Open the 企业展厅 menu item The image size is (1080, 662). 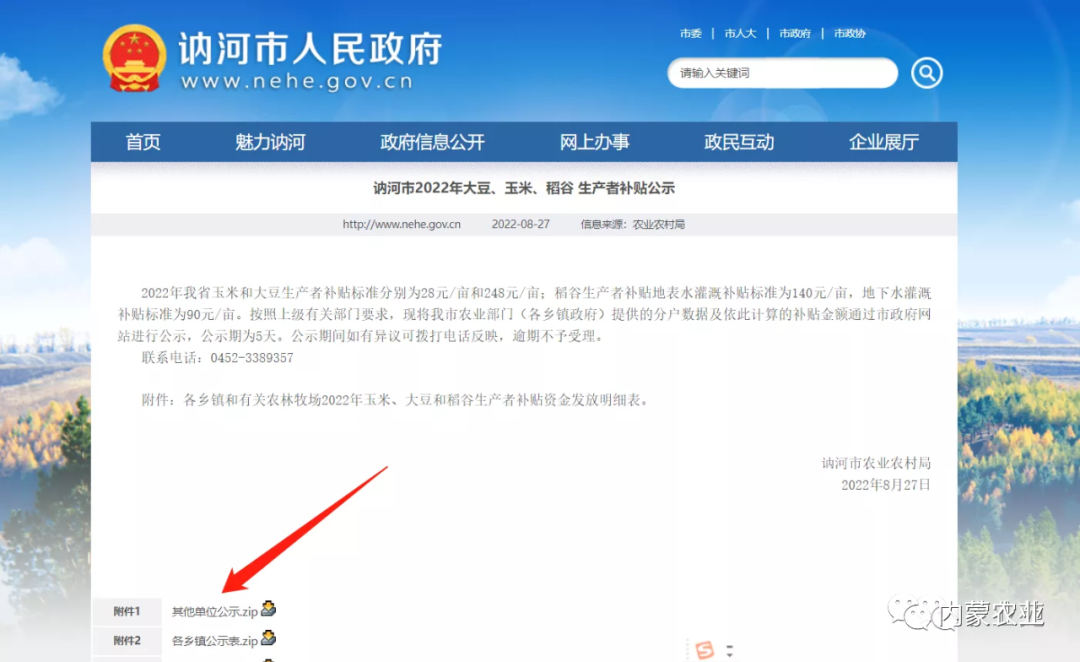point(884,142)
